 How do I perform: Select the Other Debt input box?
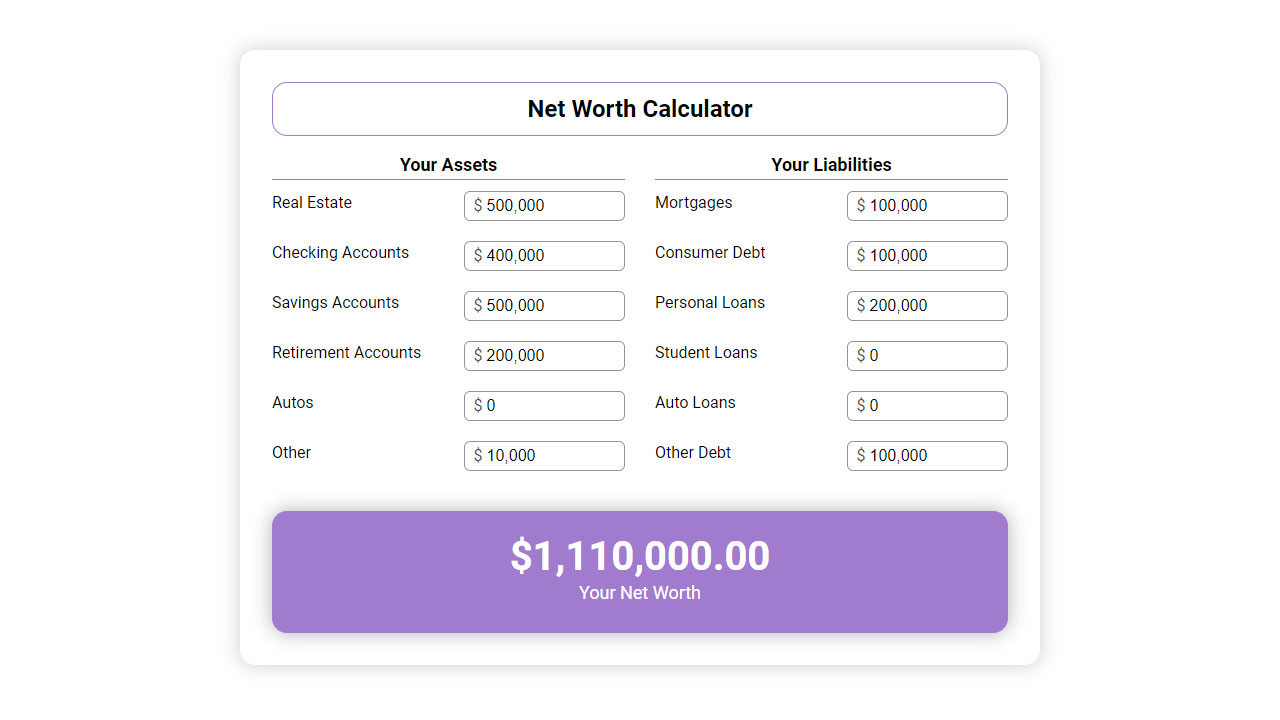(x=927, y=456)
